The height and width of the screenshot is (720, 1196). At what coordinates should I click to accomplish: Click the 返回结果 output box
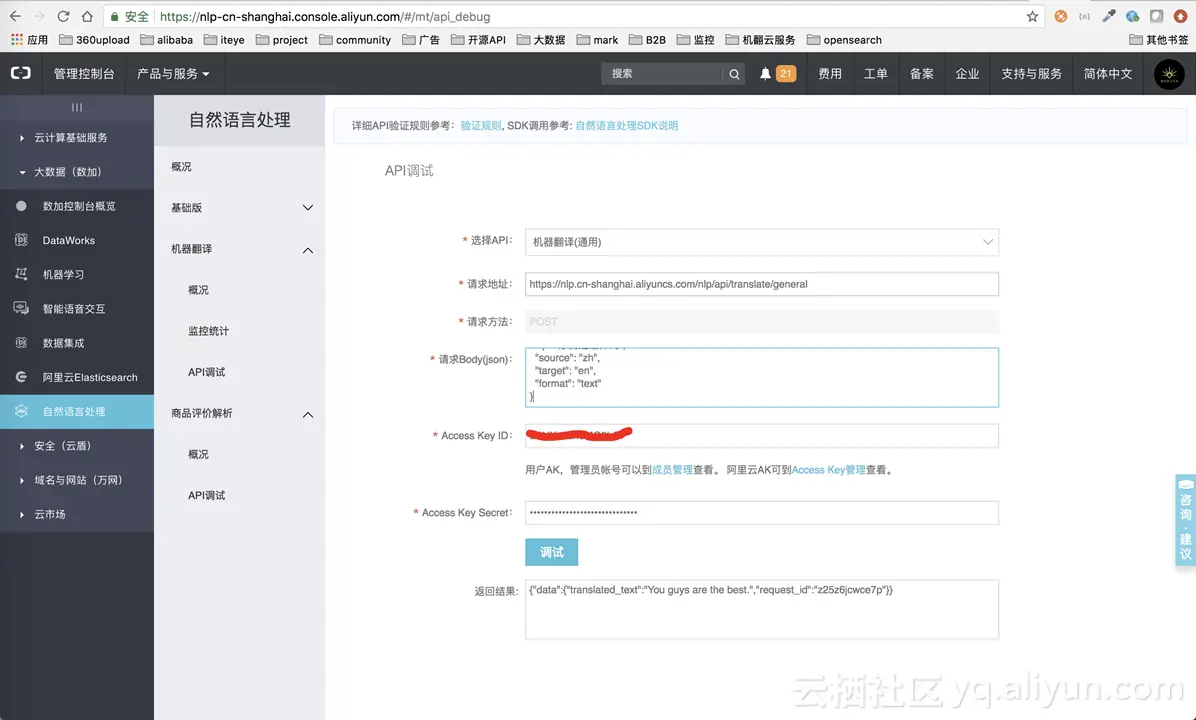click(x=761, y=609)
